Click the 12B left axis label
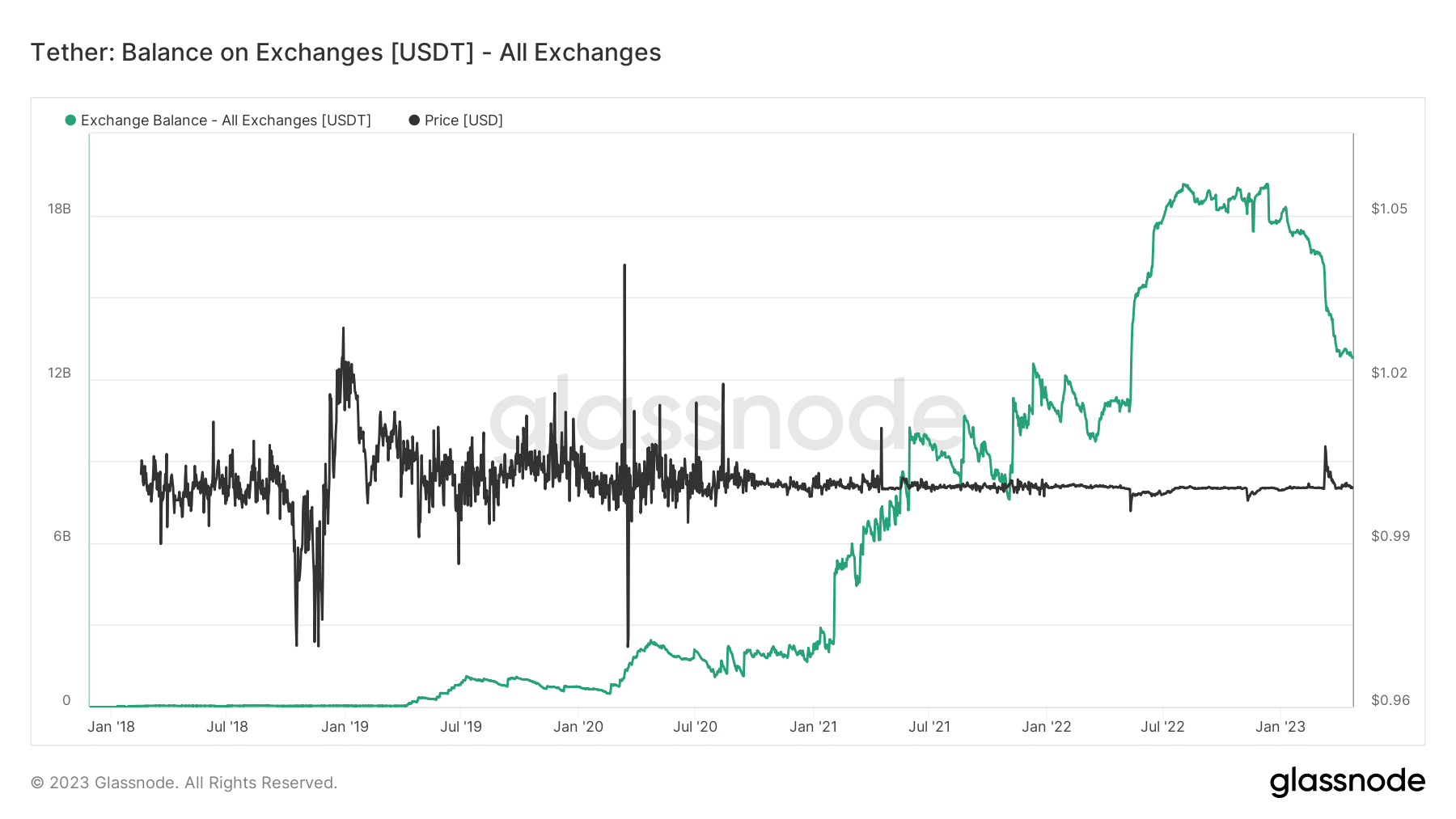 [x=60, y=374]
